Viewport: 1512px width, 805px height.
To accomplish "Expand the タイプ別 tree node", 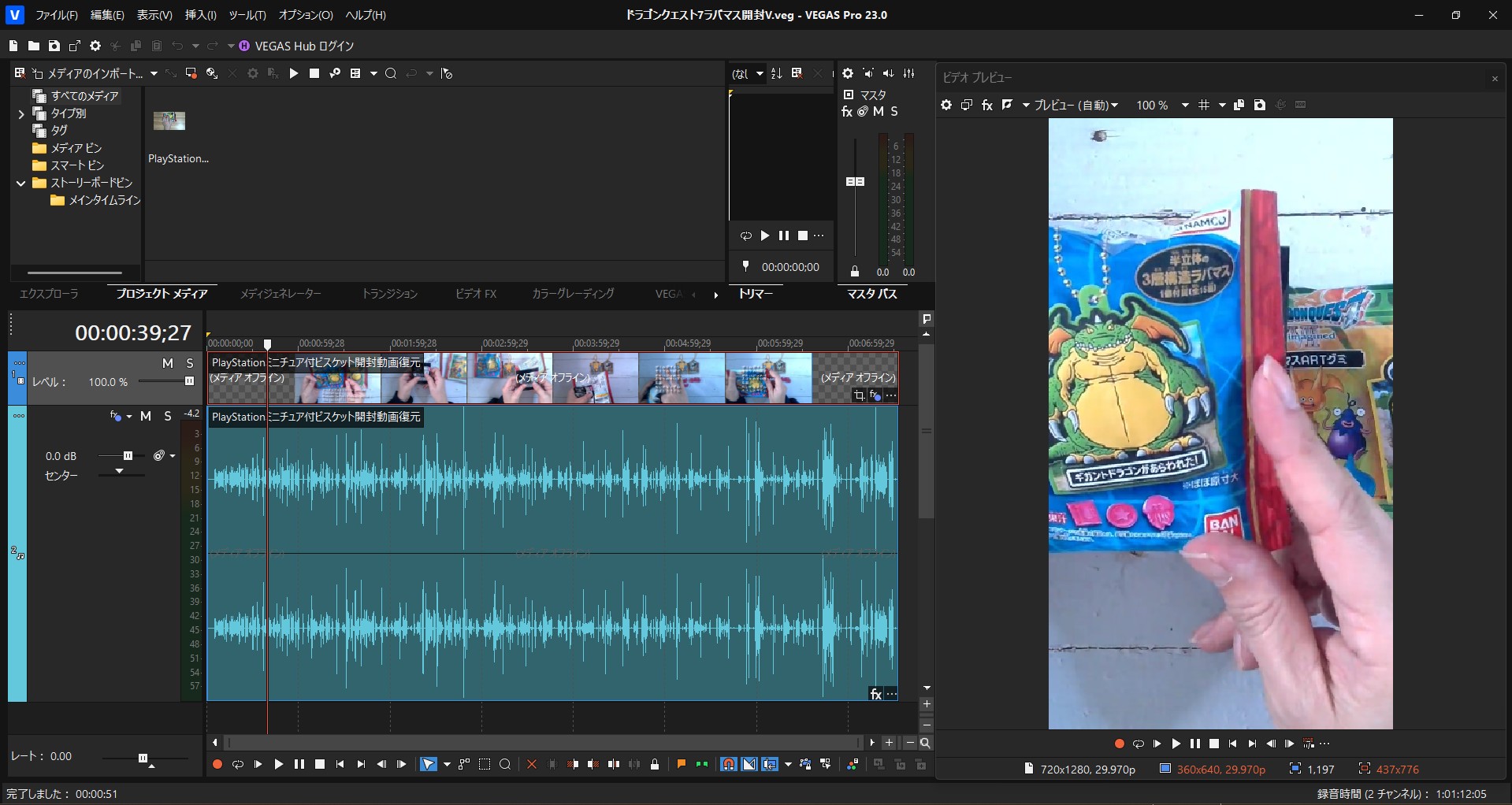I will pyautogui.click(x=21, y=113).
